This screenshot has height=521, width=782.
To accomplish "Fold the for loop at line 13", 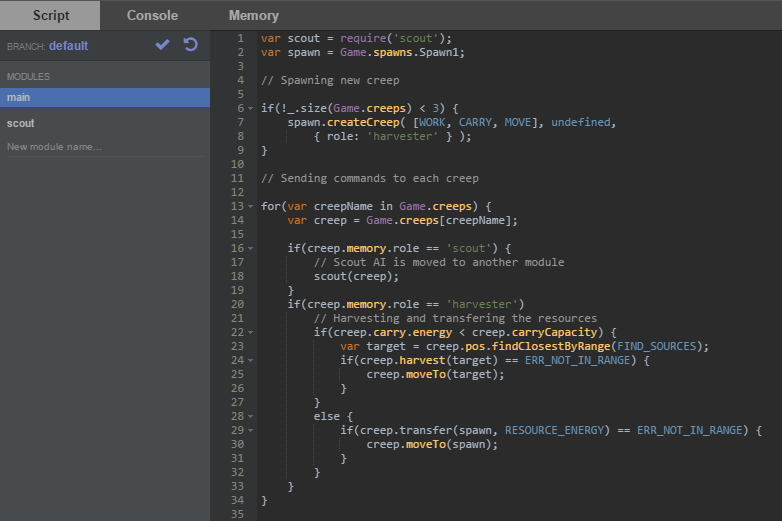I will (x=250, y=206).
